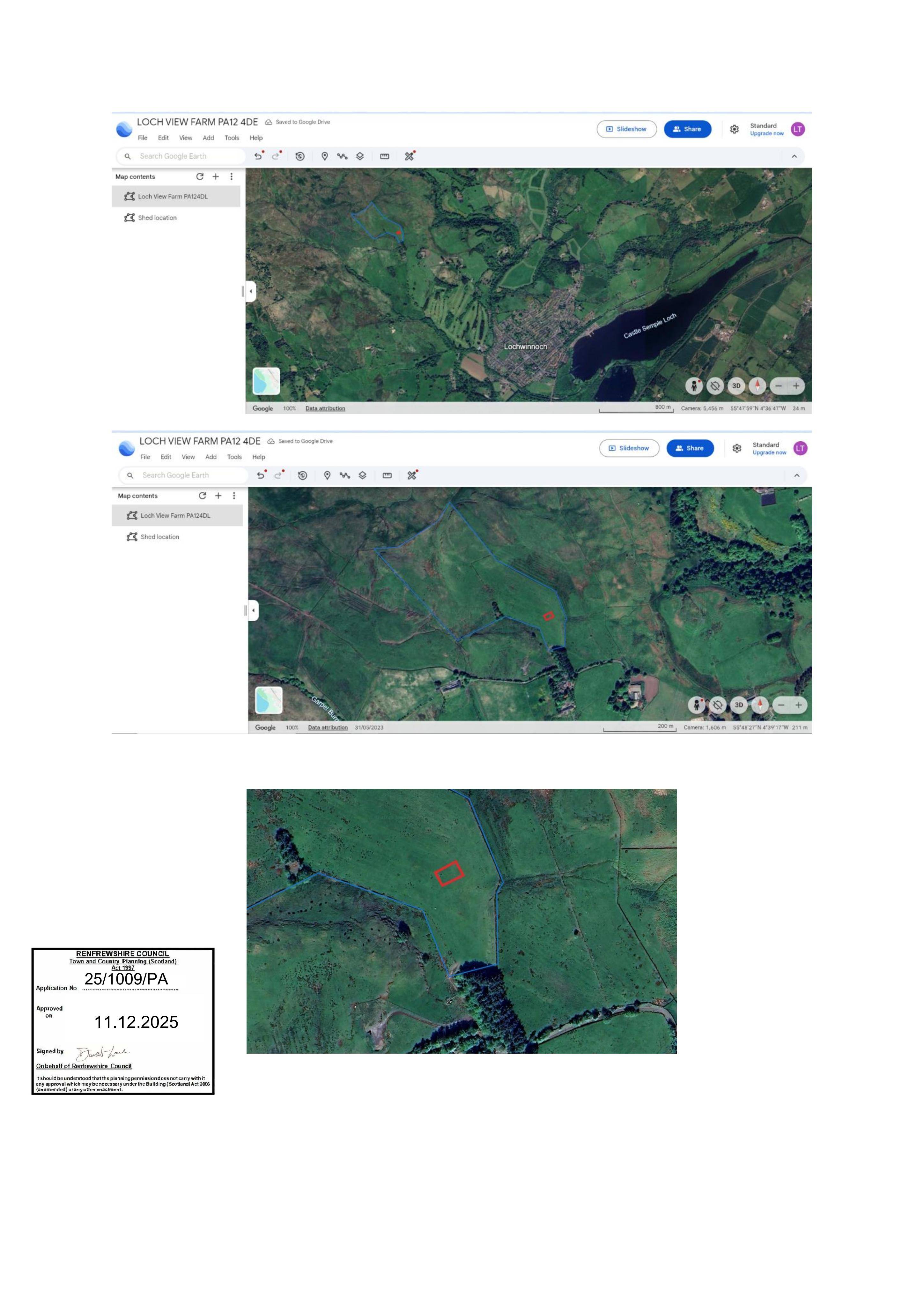Click the Slideshow button in the upper Google Earth window
Viewport: 924px width, 1307px height.
626,129
